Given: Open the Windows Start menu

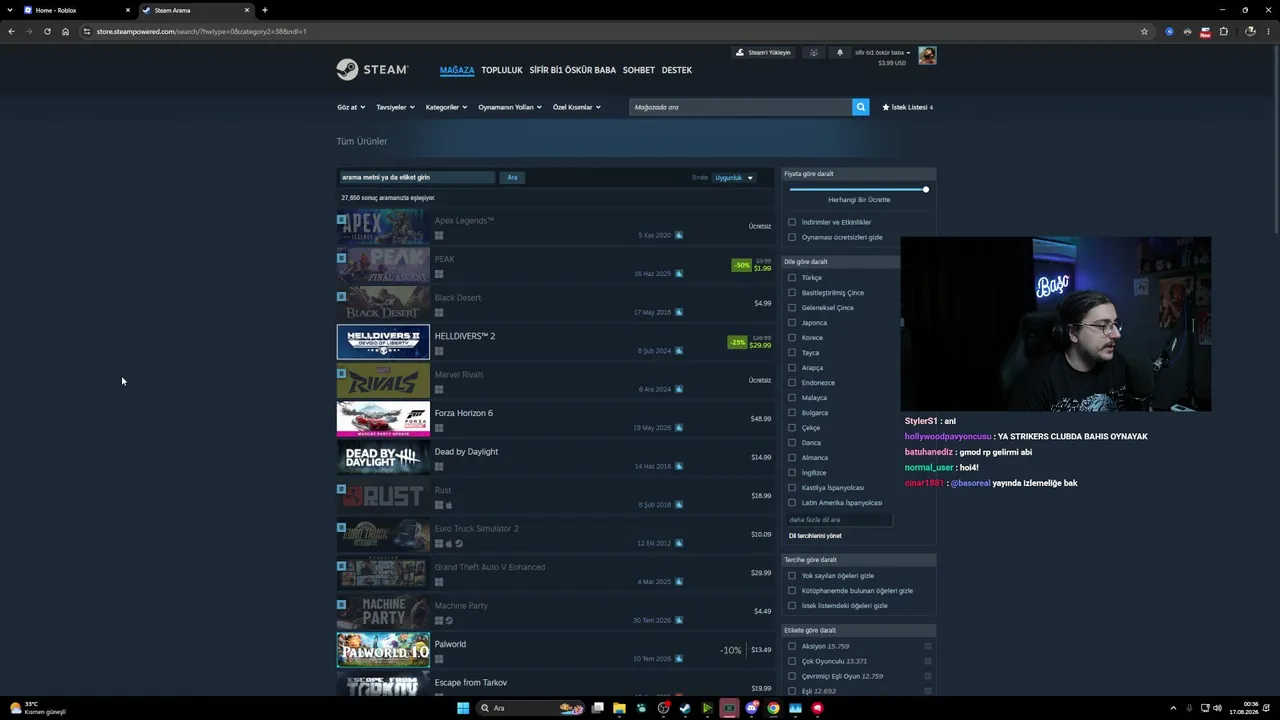Looking at the screenshot, I should coord(463,708).
